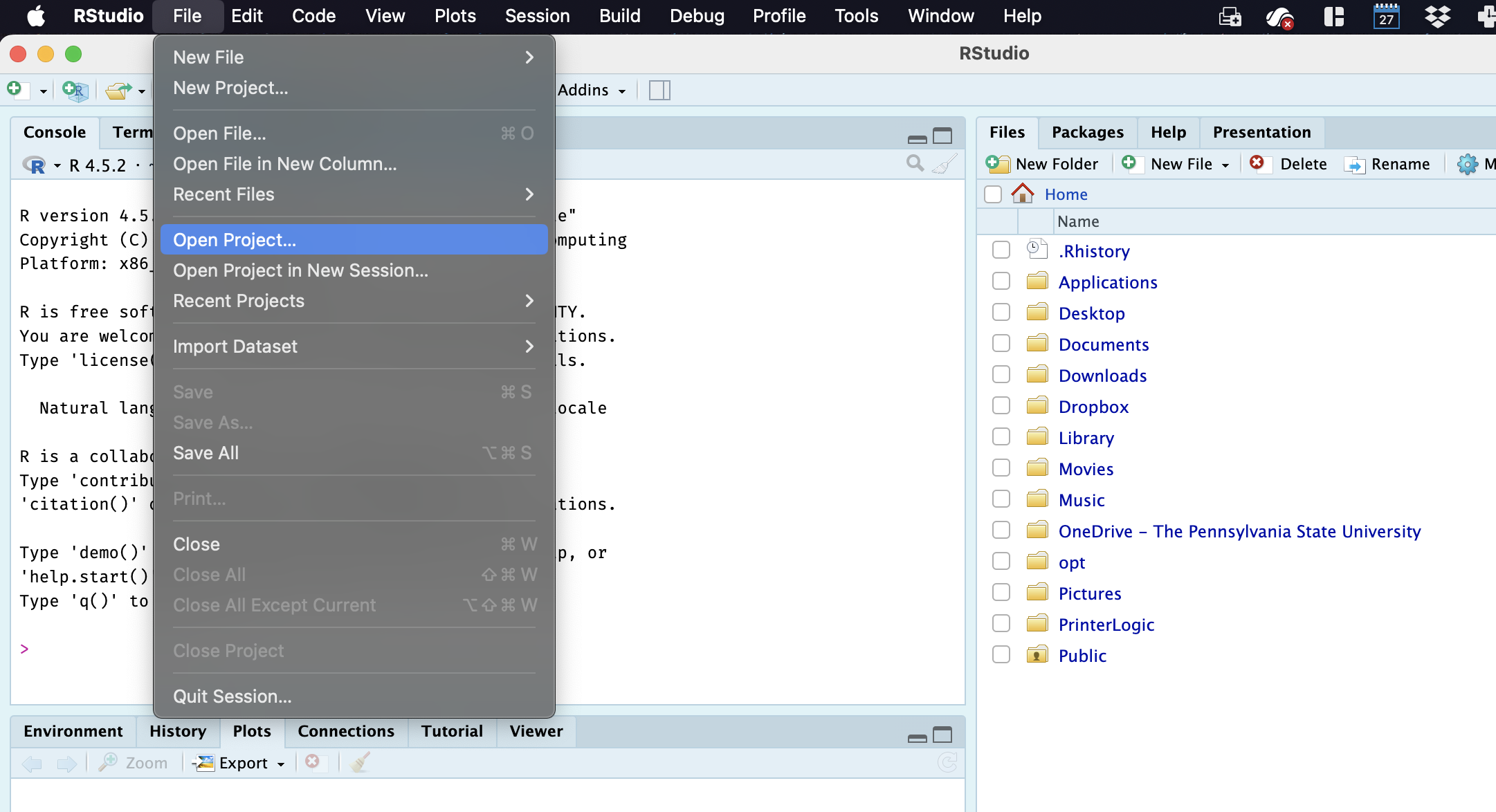Click the New Folder button
The height and width of the screenshot is (812, 1496).
(1042, 164)
